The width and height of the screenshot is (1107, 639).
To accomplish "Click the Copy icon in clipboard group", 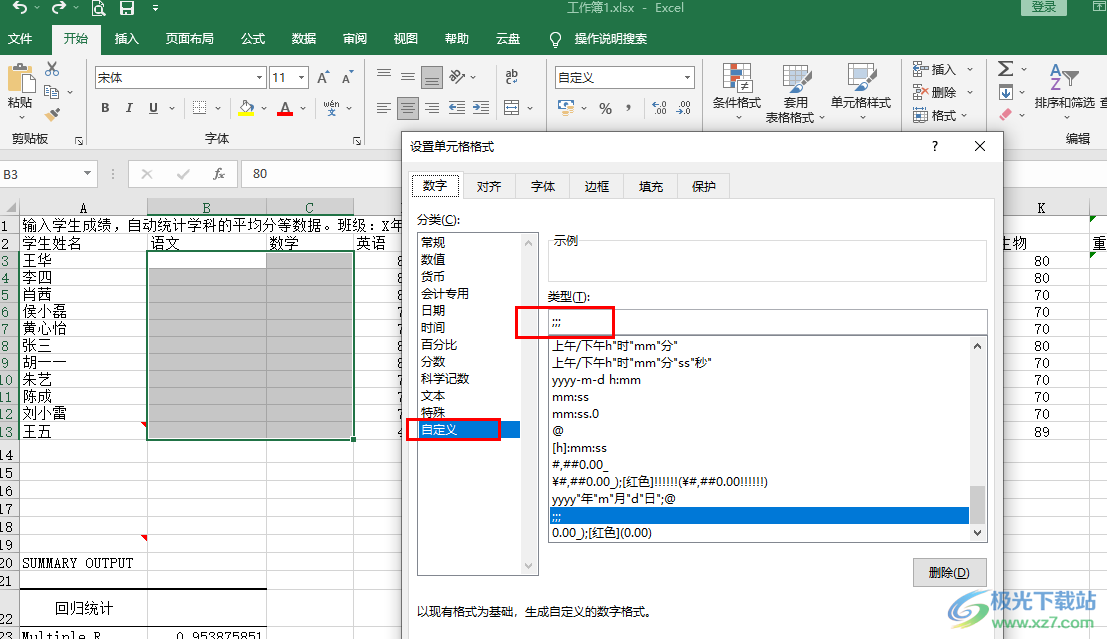I will click(52, 92).
